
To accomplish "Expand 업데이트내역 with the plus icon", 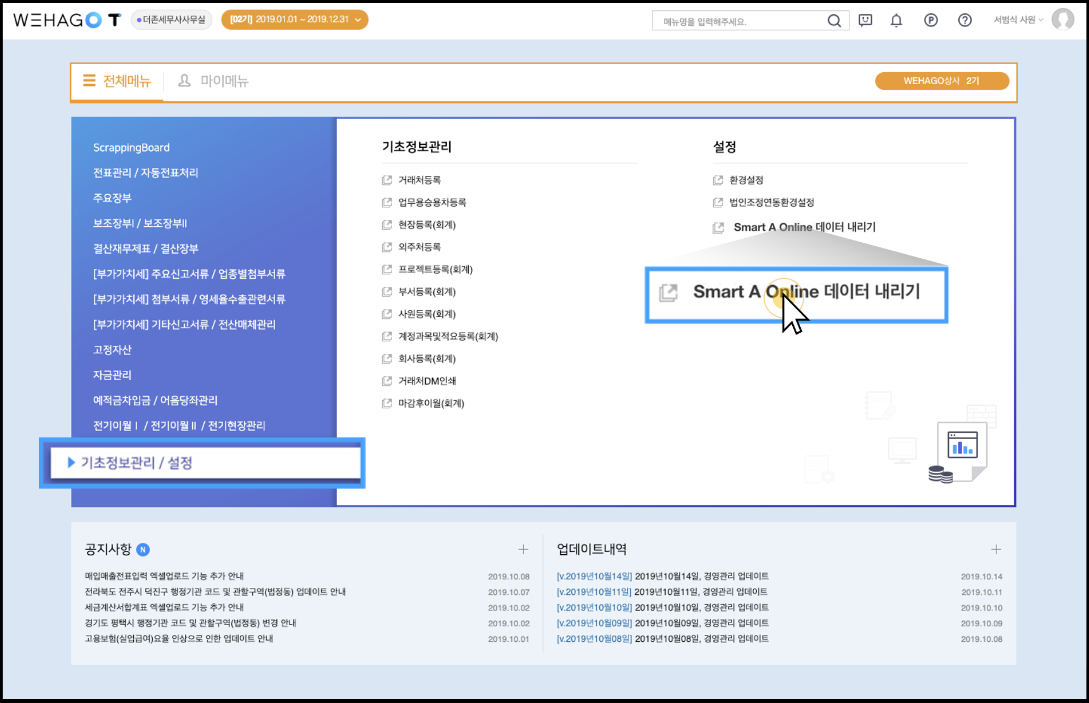I will click(x=995, y=549).
